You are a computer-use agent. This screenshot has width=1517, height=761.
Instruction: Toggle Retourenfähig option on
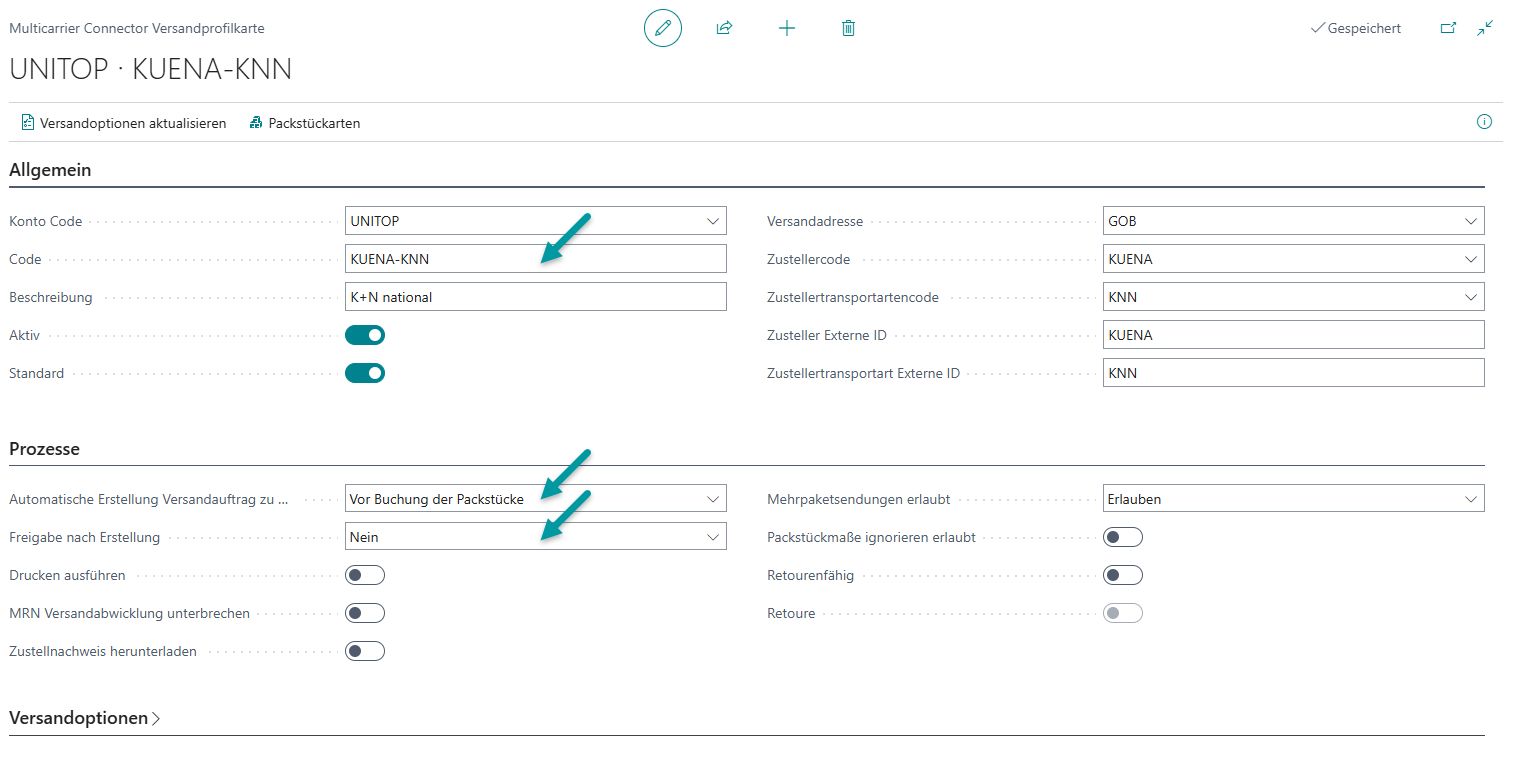[x=1123, y=575]
